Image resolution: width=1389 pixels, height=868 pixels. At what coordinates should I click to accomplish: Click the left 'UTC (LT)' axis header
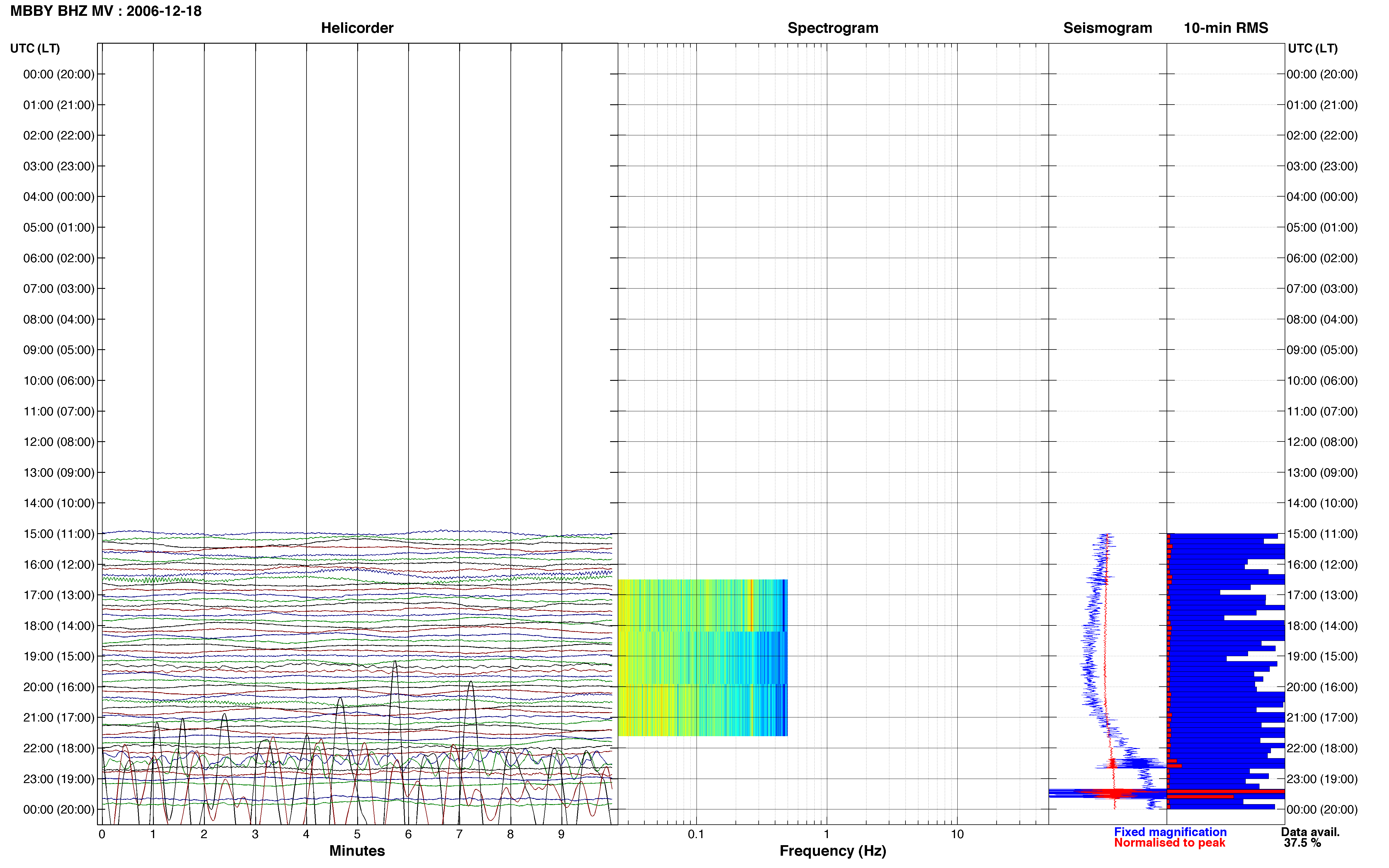click(x=35, y=48)
